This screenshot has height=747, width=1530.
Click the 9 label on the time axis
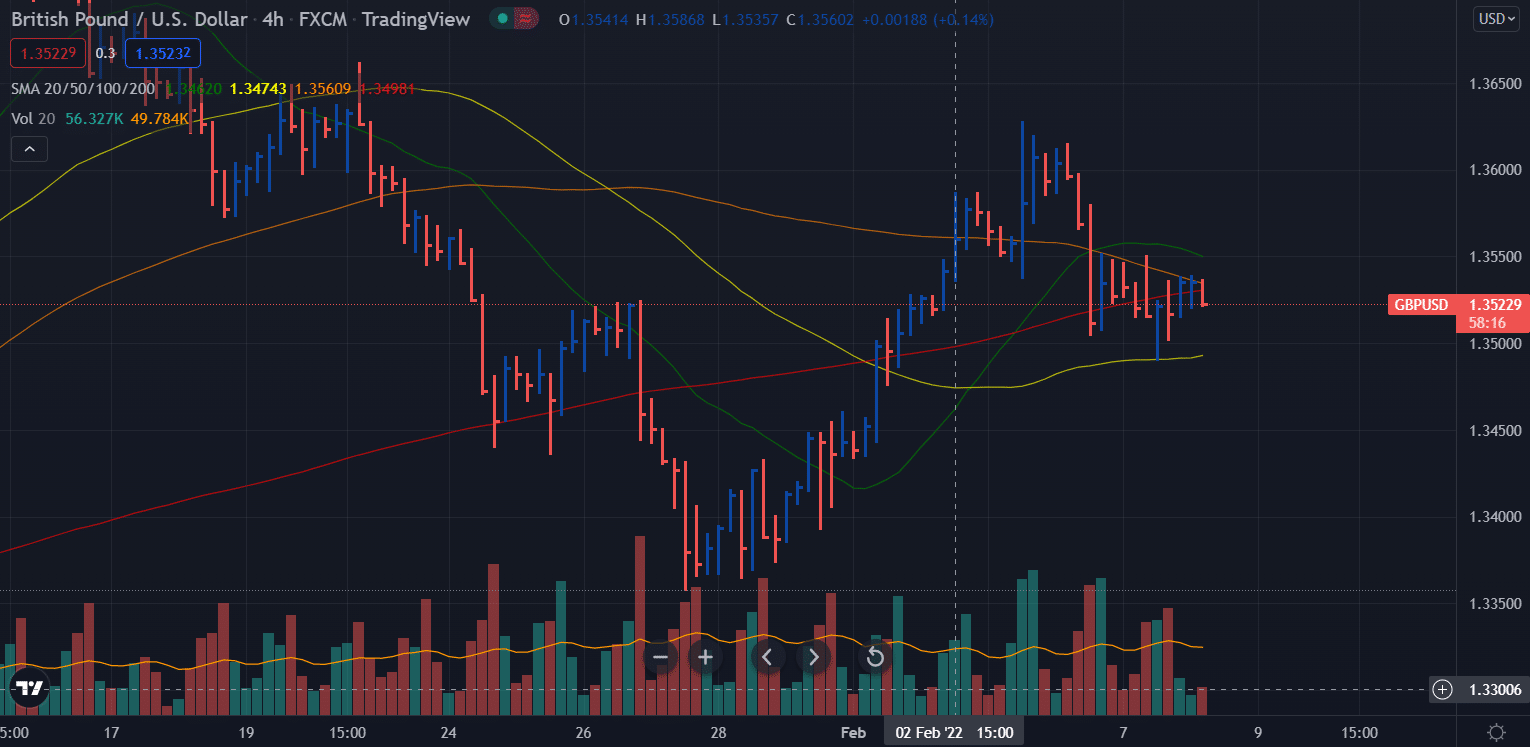click(x=1257, y=733)
